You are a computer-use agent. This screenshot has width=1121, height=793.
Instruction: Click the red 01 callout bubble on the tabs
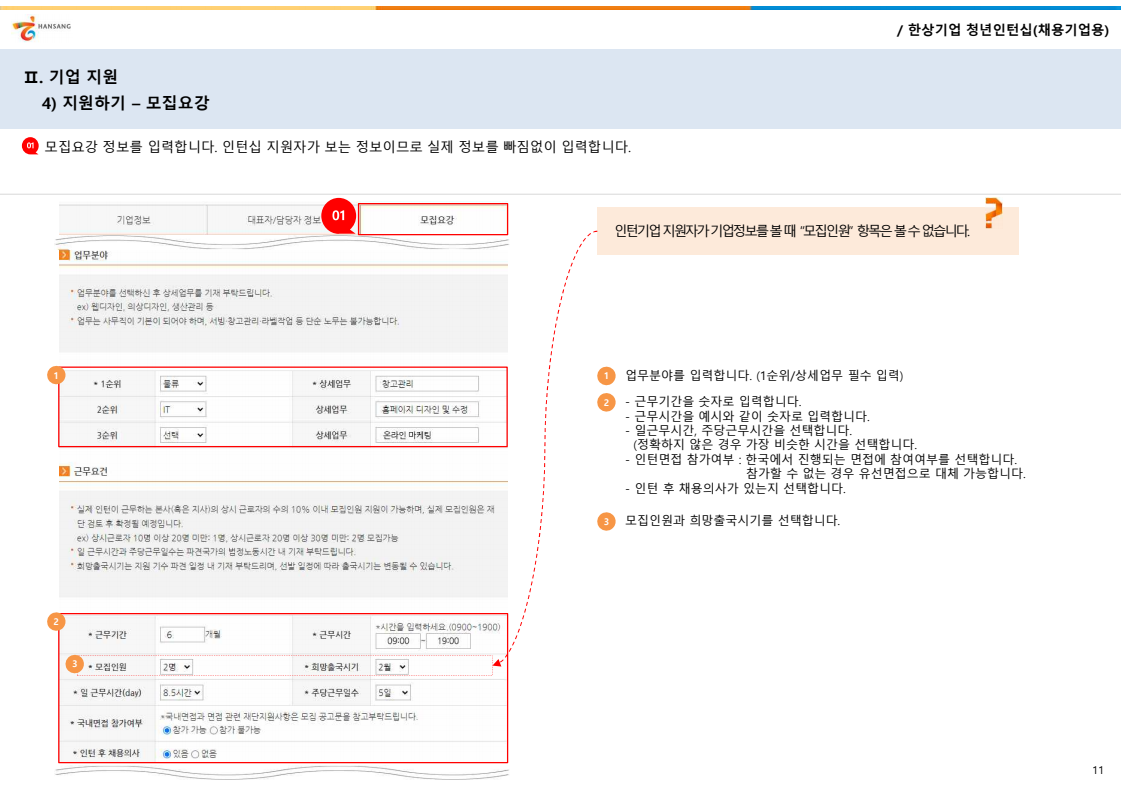click(338, 216)
